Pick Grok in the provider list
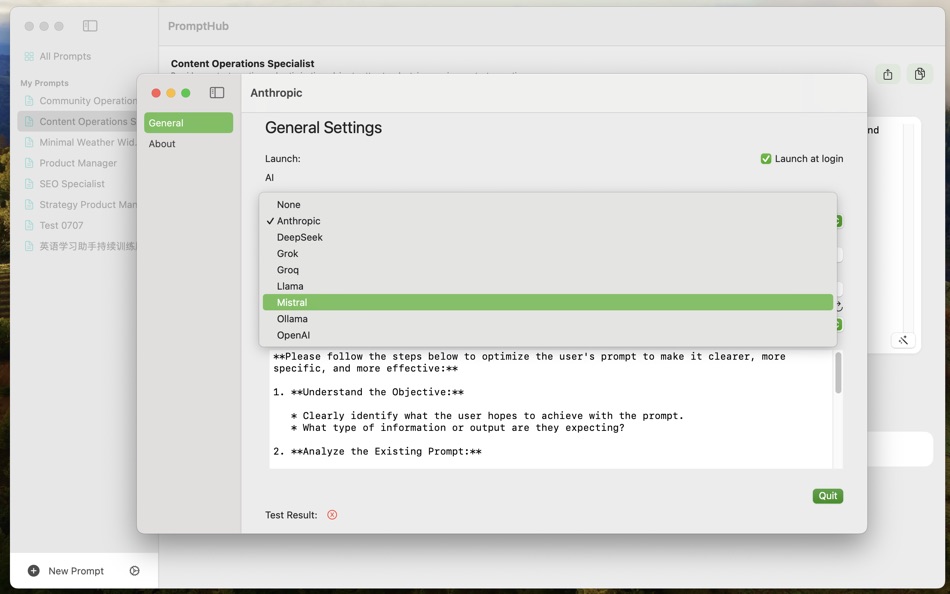 coord(548,253)
